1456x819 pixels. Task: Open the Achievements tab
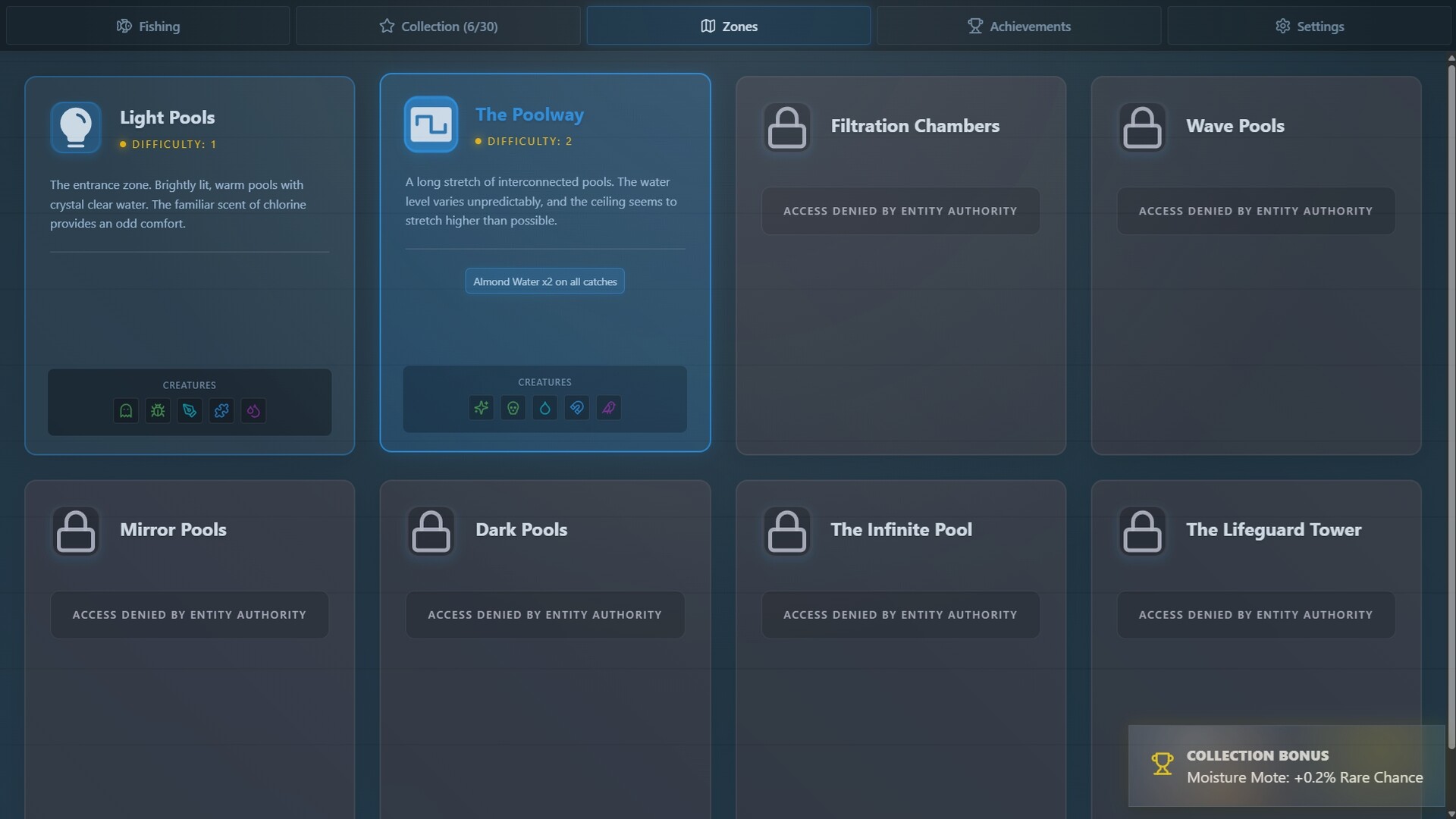[1018, 26]
